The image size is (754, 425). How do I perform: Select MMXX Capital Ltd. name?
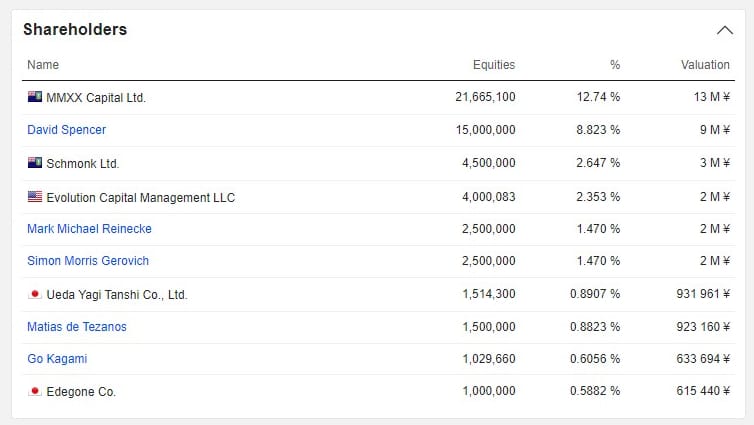pyautogui.click(x=96, y=98)
